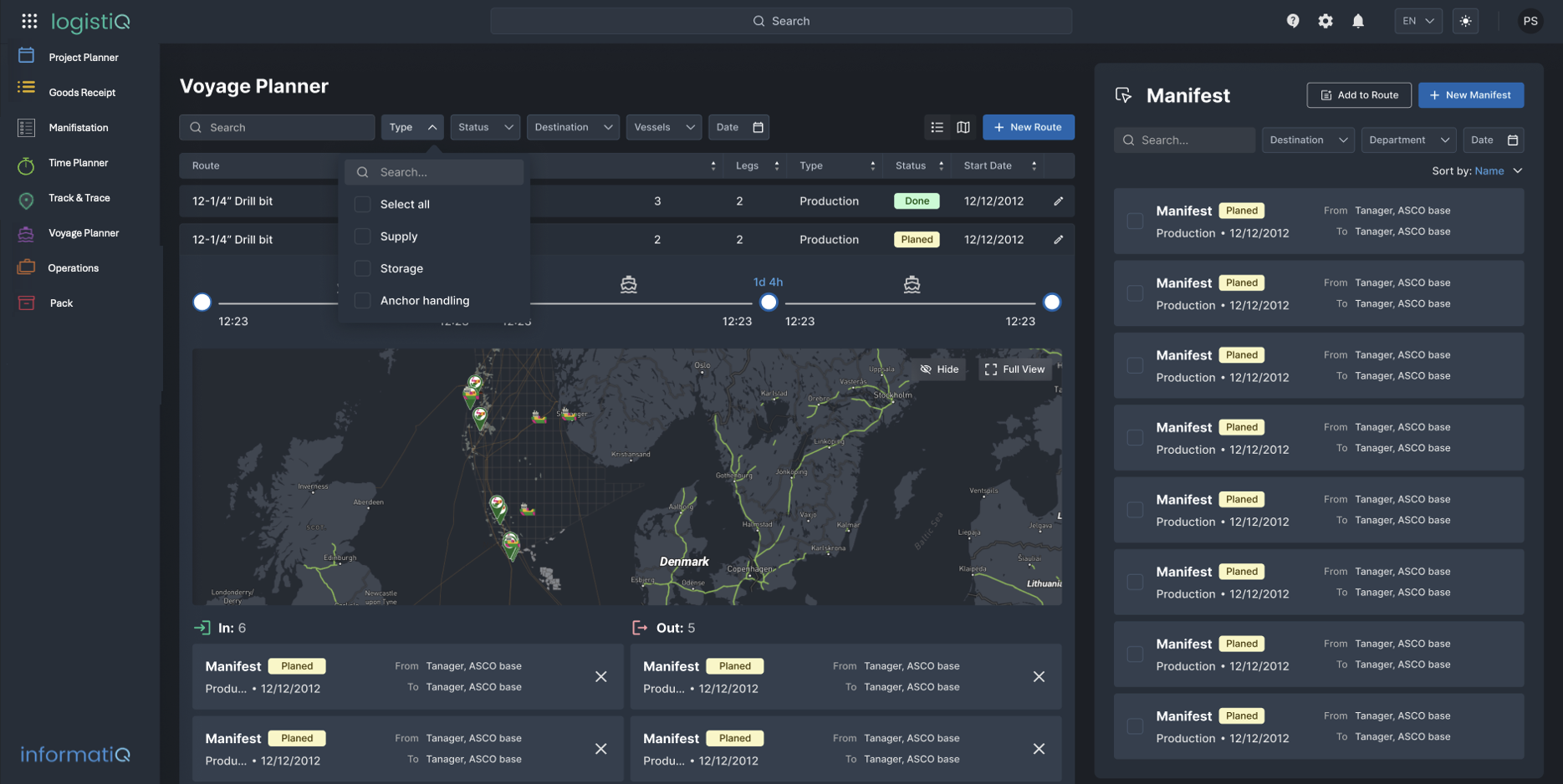Open the Department dropdown in Manifest
This screenshot has width=1563, height=784.
1408,140
